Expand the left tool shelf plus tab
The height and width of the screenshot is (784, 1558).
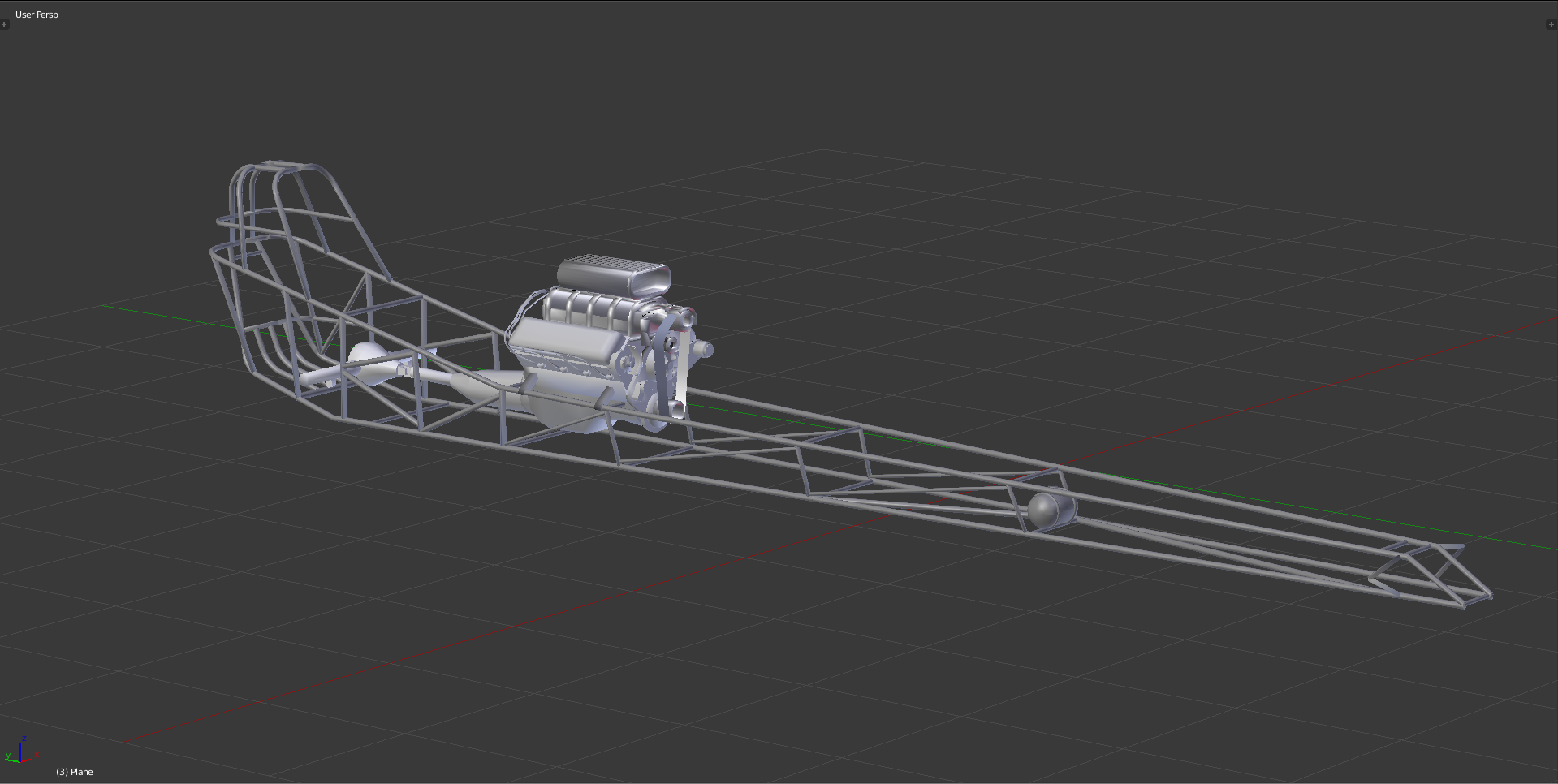pyautogui.click(x=4, y=24)
